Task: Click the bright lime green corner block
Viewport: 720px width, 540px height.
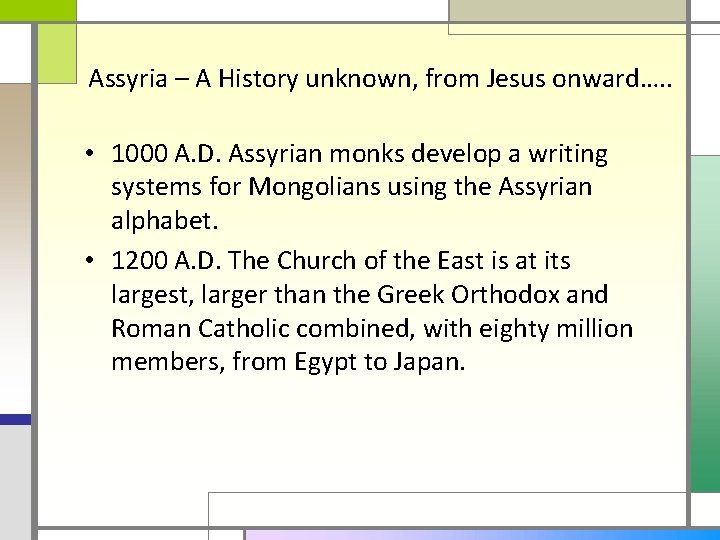Action: pyautogui.click(x=38, y=10)
